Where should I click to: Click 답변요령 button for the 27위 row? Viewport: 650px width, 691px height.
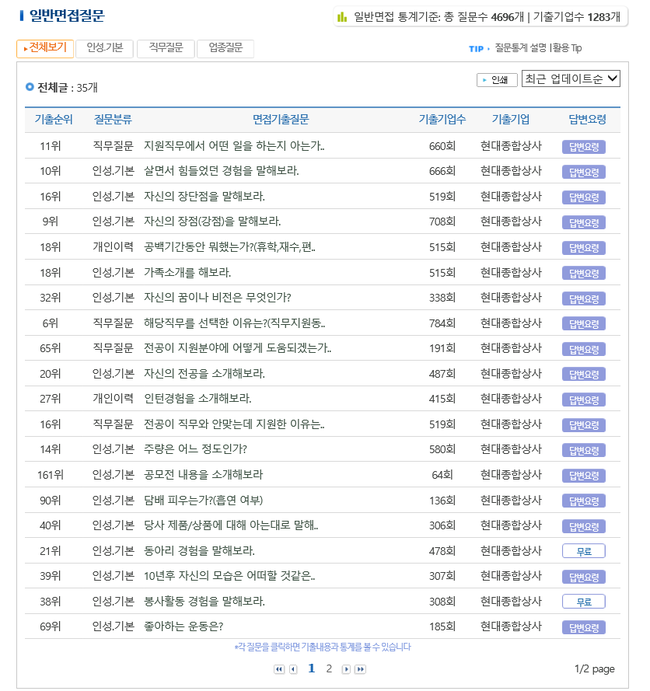583,400
